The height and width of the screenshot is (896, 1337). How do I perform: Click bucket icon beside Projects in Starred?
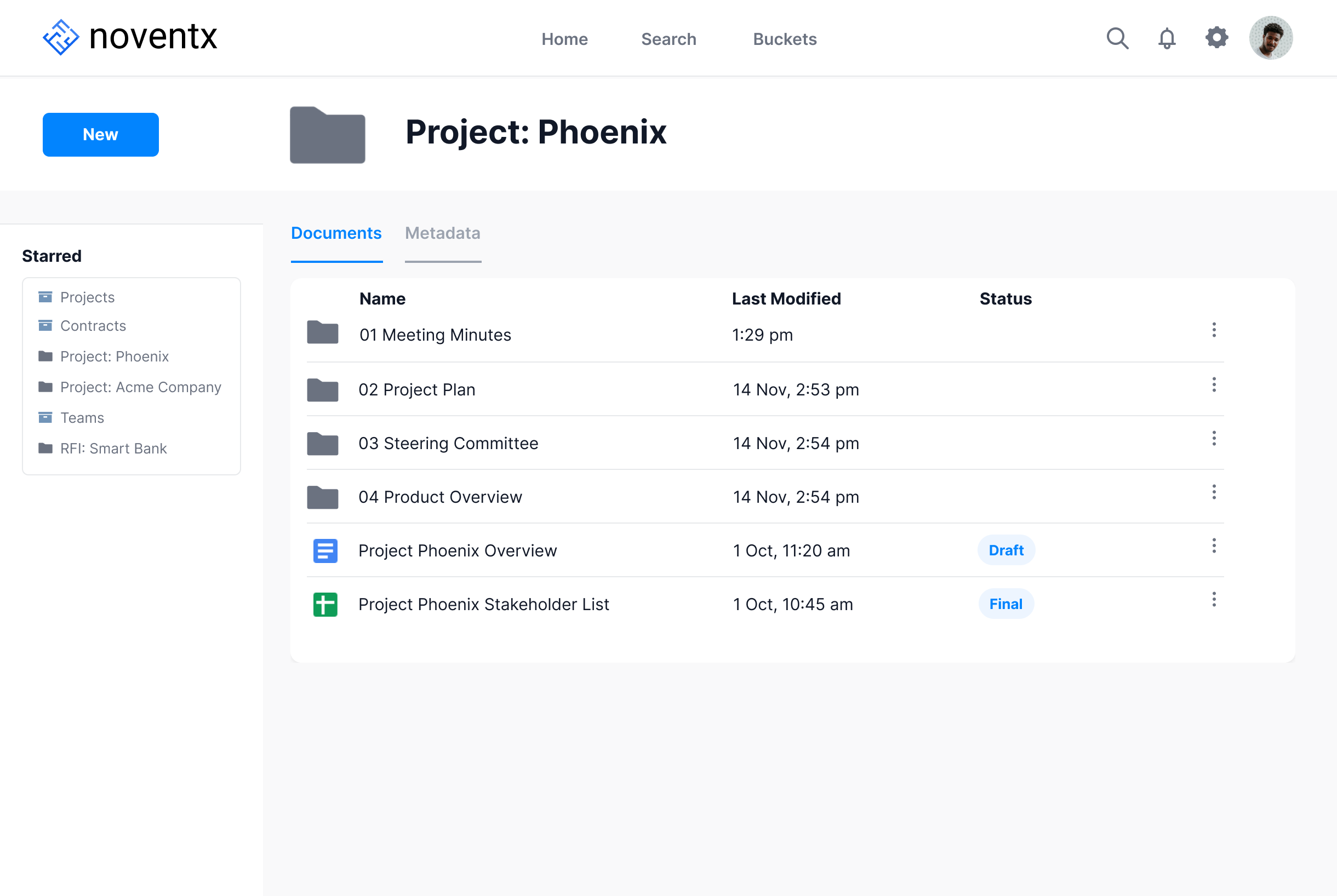pyautogui.click(x=45, y=297)
